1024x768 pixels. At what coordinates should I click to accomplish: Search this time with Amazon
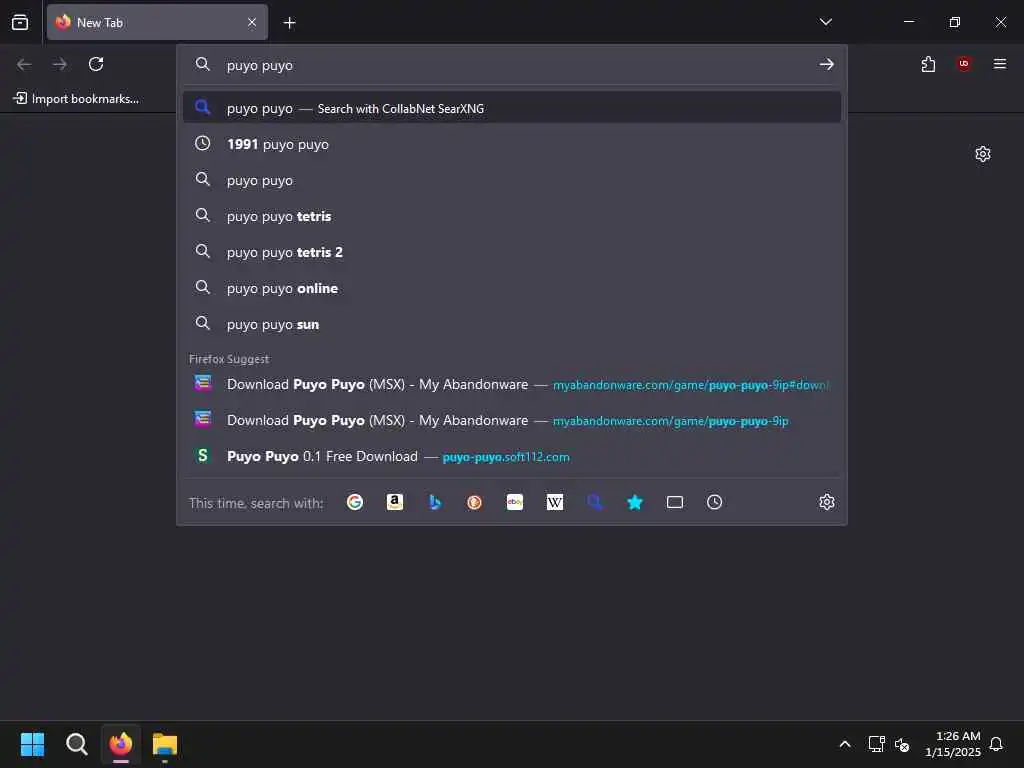394,502
